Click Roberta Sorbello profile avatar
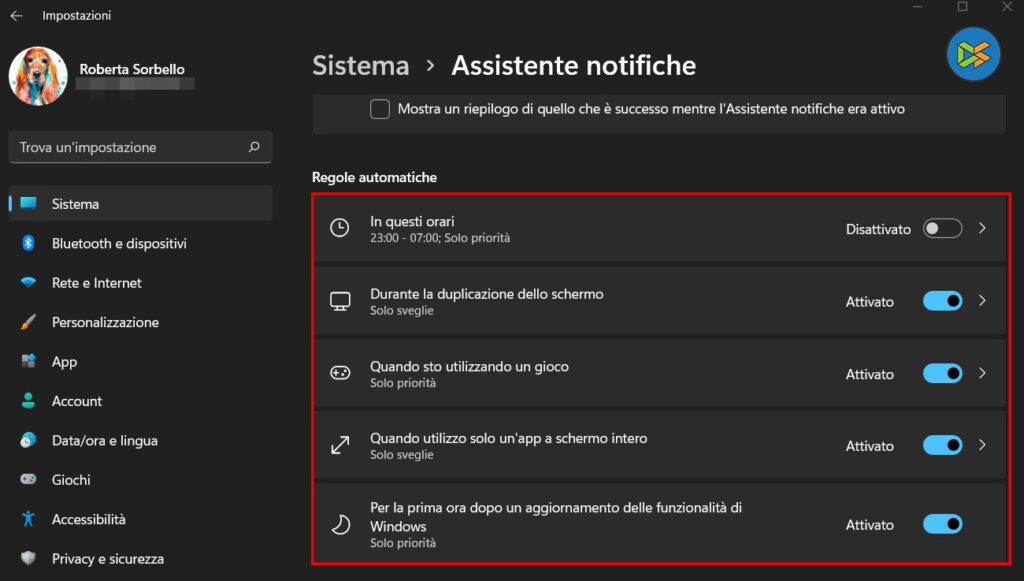The height and width of the screenshot is (581, 1024). coord(38,76)
